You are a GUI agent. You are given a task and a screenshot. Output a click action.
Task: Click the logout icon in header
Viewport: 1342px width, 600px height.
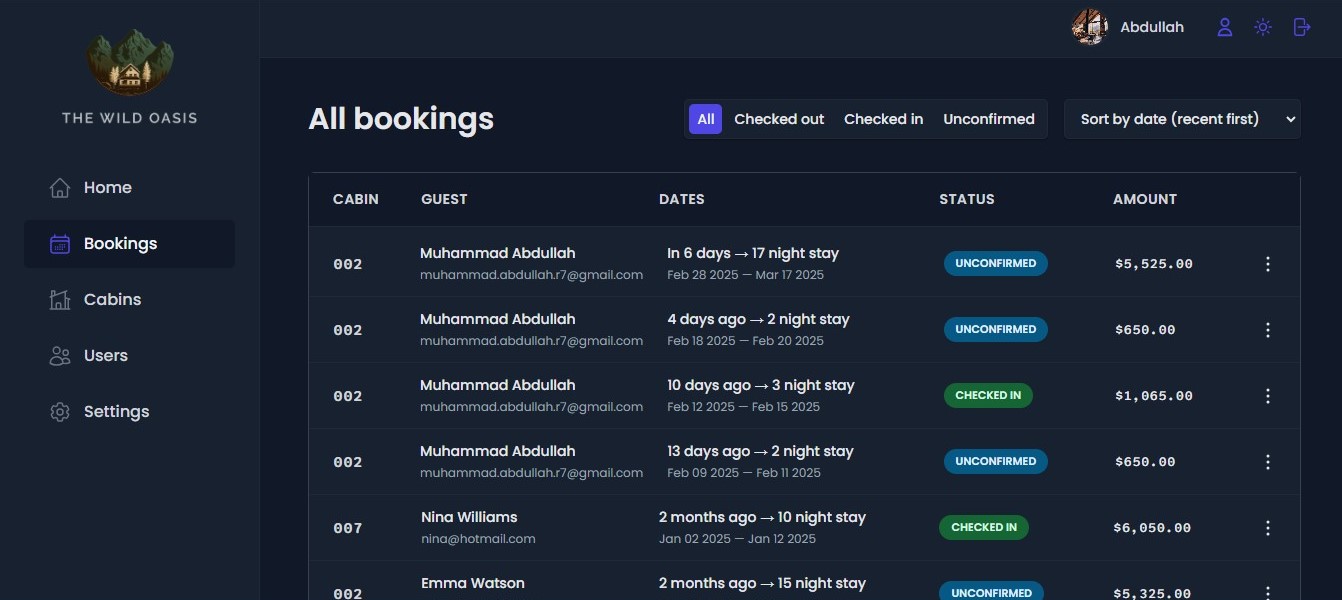[1301, 27]
